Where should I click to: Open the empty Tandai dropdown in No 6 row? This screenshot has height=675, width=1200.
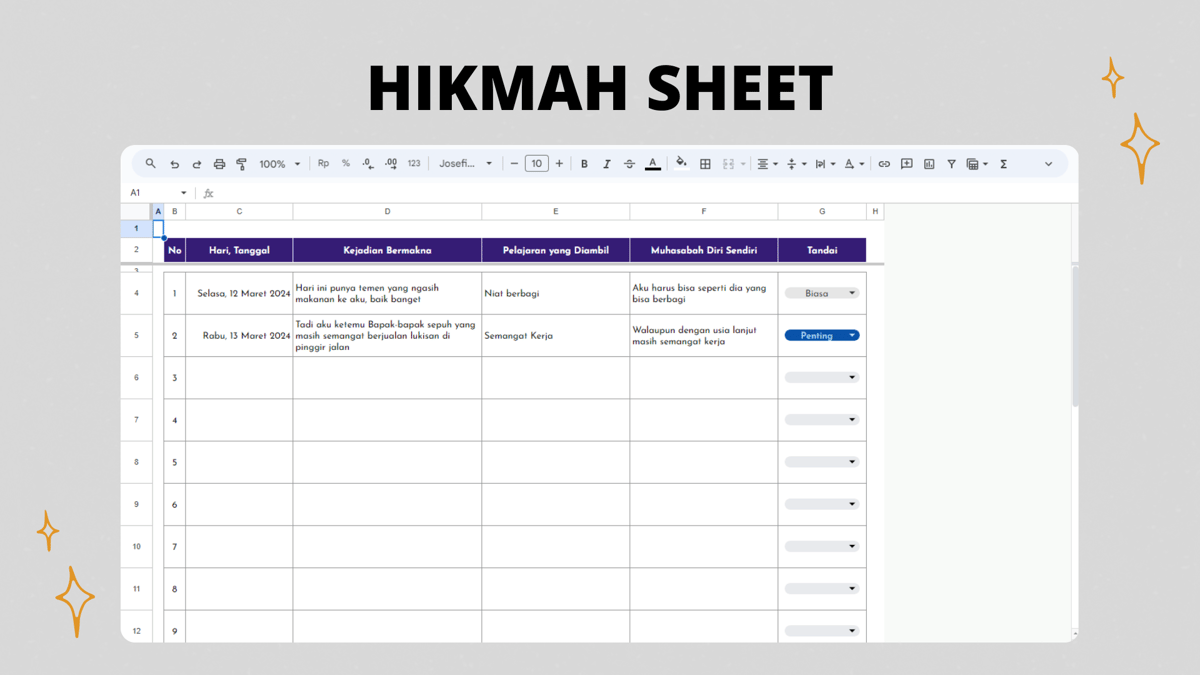(822, 504)
